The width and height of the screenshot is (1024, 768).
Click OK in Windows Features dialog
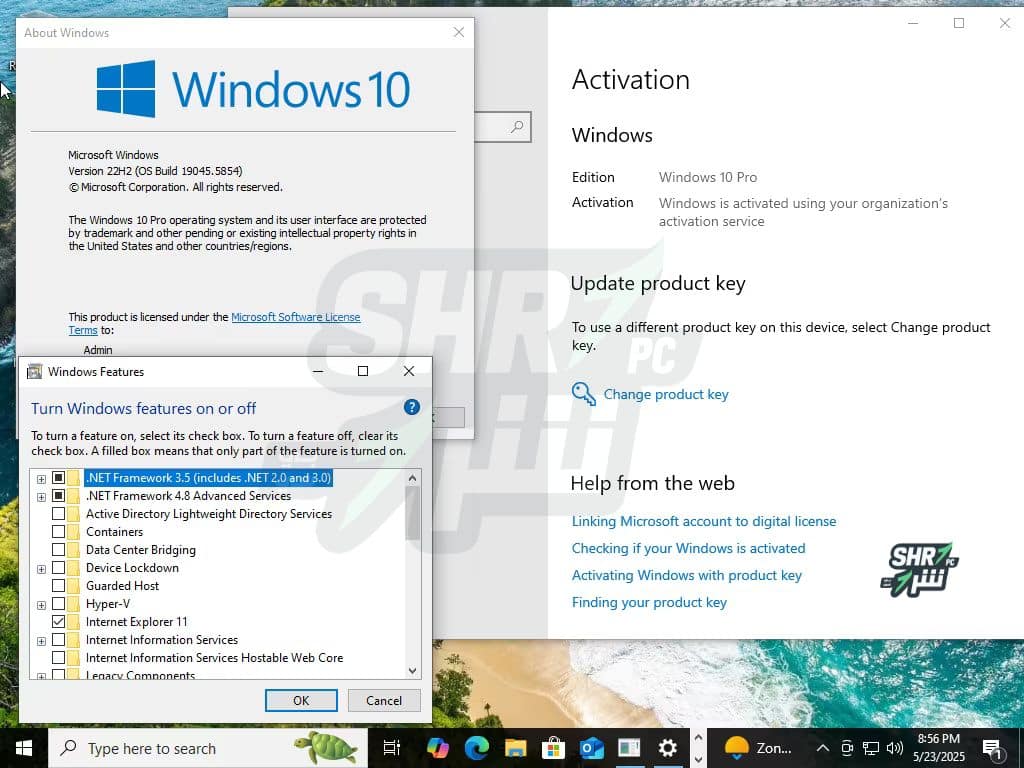click(x=301, y=700)
